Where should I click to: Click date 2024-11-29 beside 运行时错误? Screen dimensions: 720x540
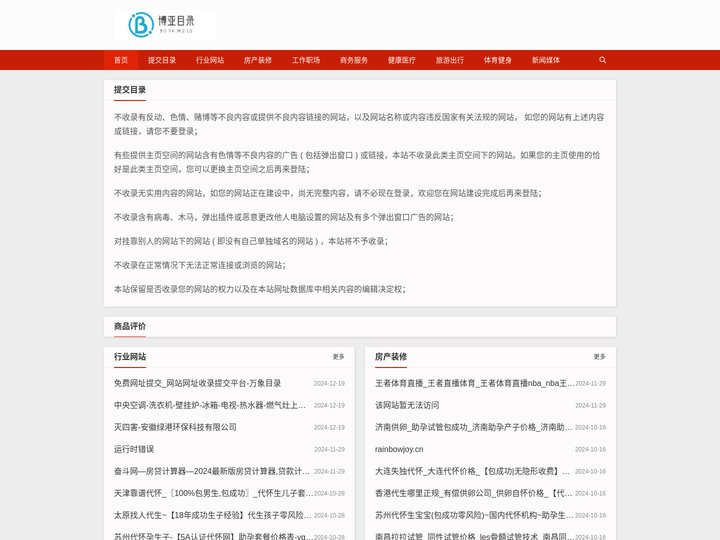pos(329,450)
